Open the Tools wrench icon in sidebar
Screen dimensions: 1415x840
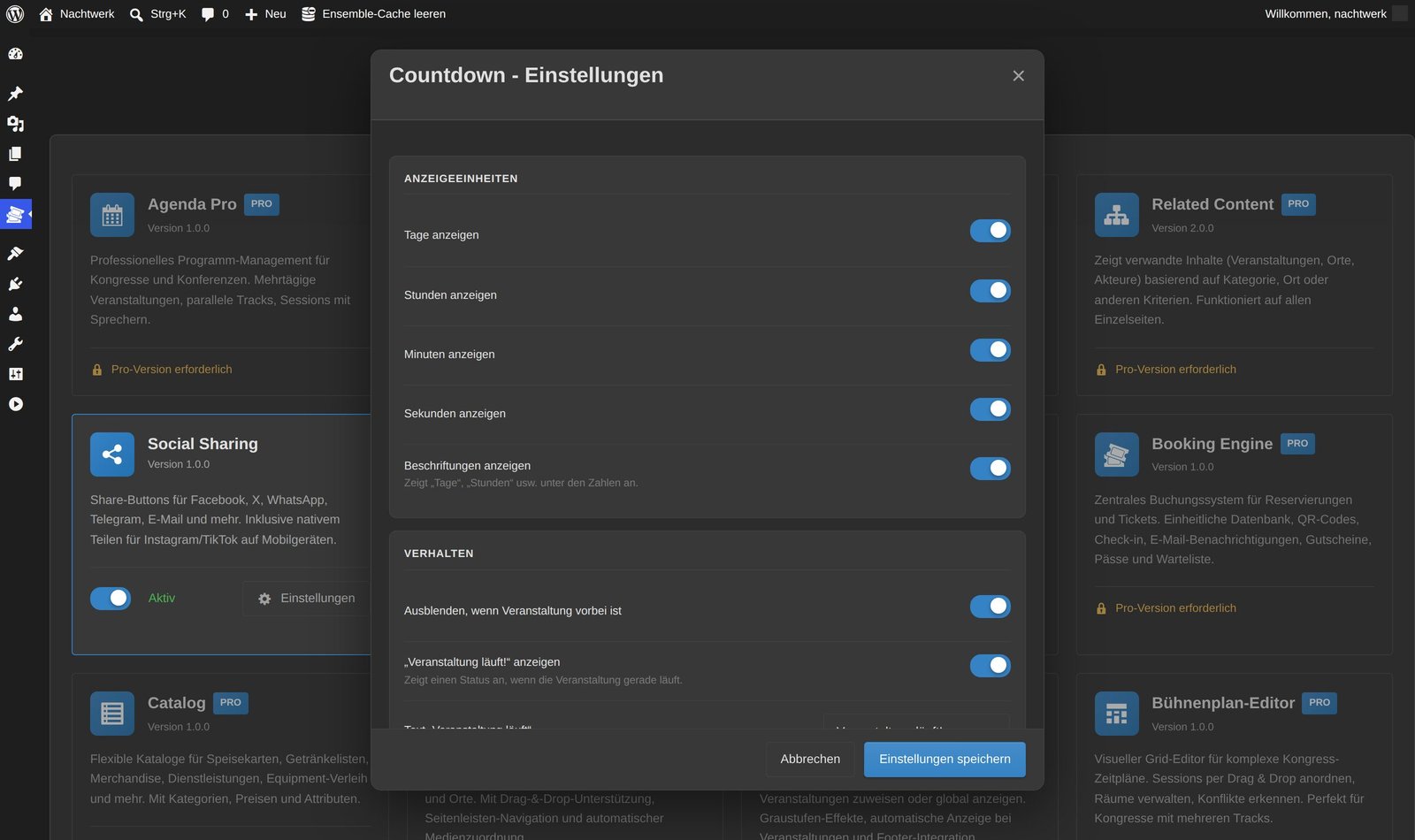click(15, 344)
